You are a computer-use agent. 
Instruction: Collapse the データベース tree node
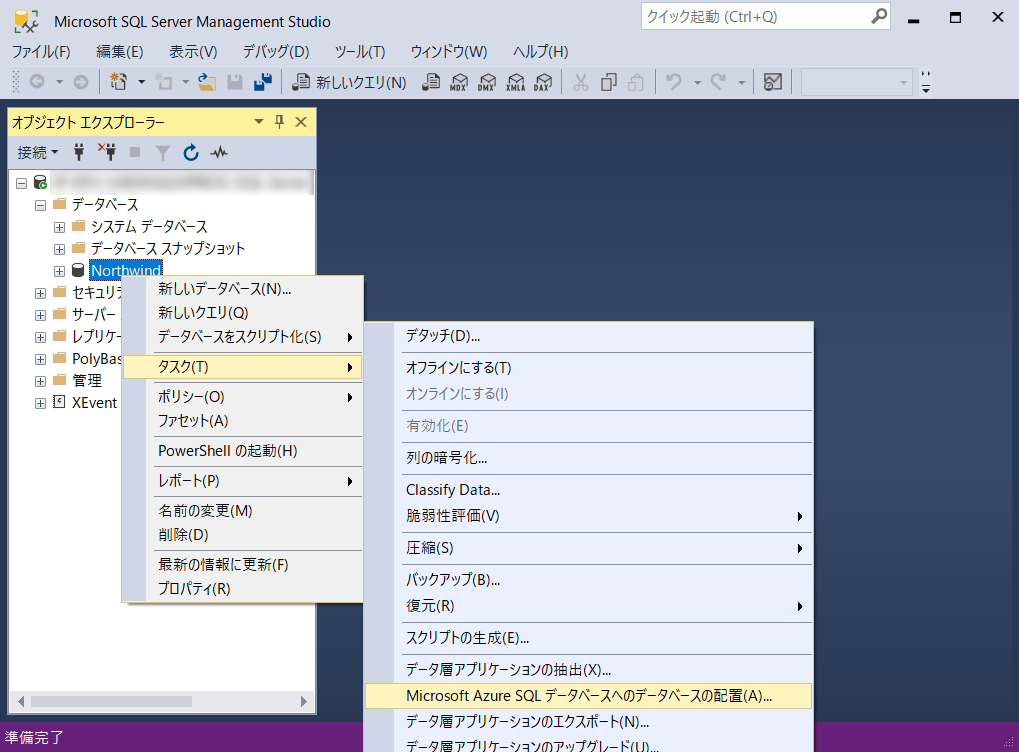[x=40, y=205]
